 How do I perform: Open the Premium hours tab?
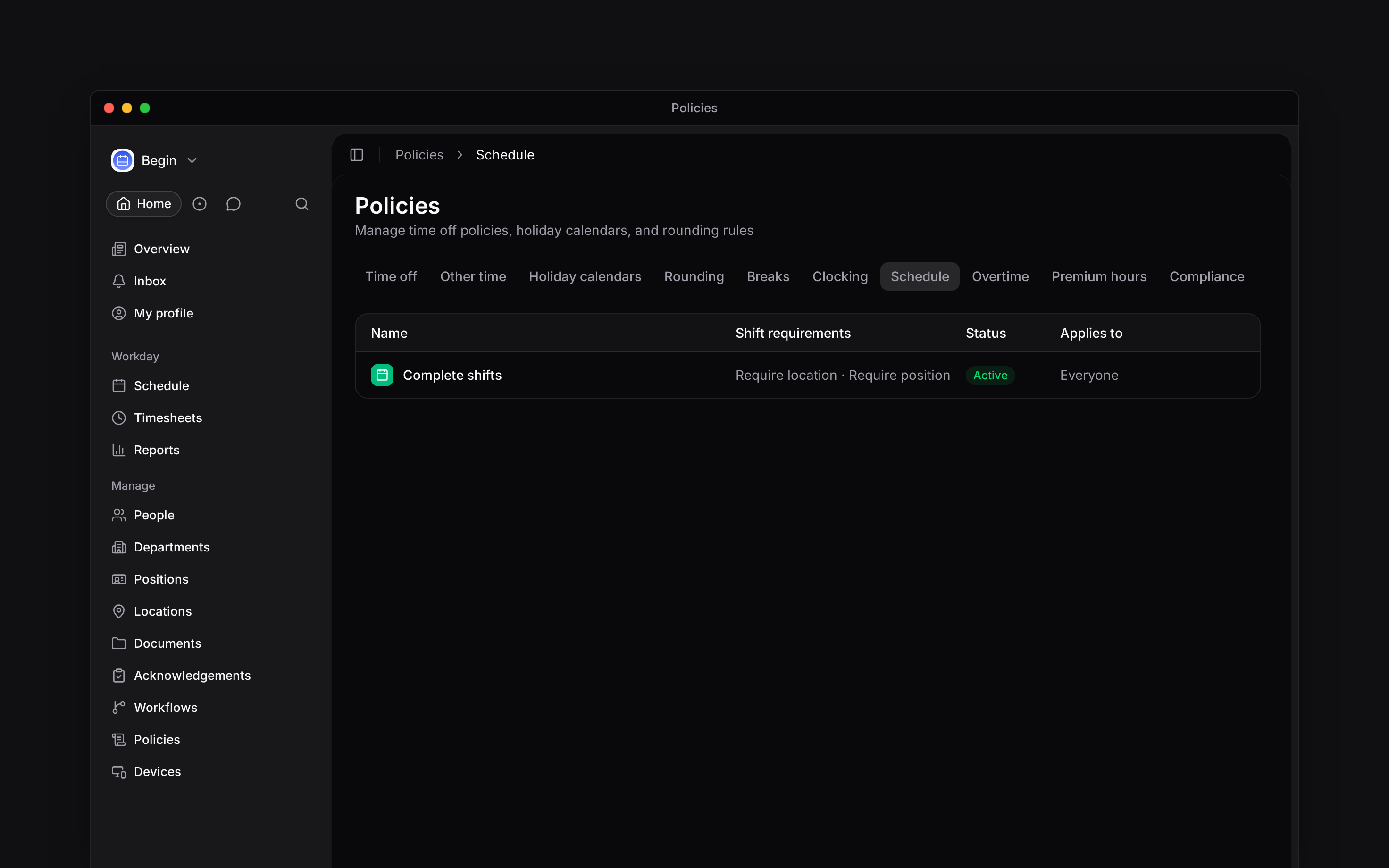[1098, 277]
